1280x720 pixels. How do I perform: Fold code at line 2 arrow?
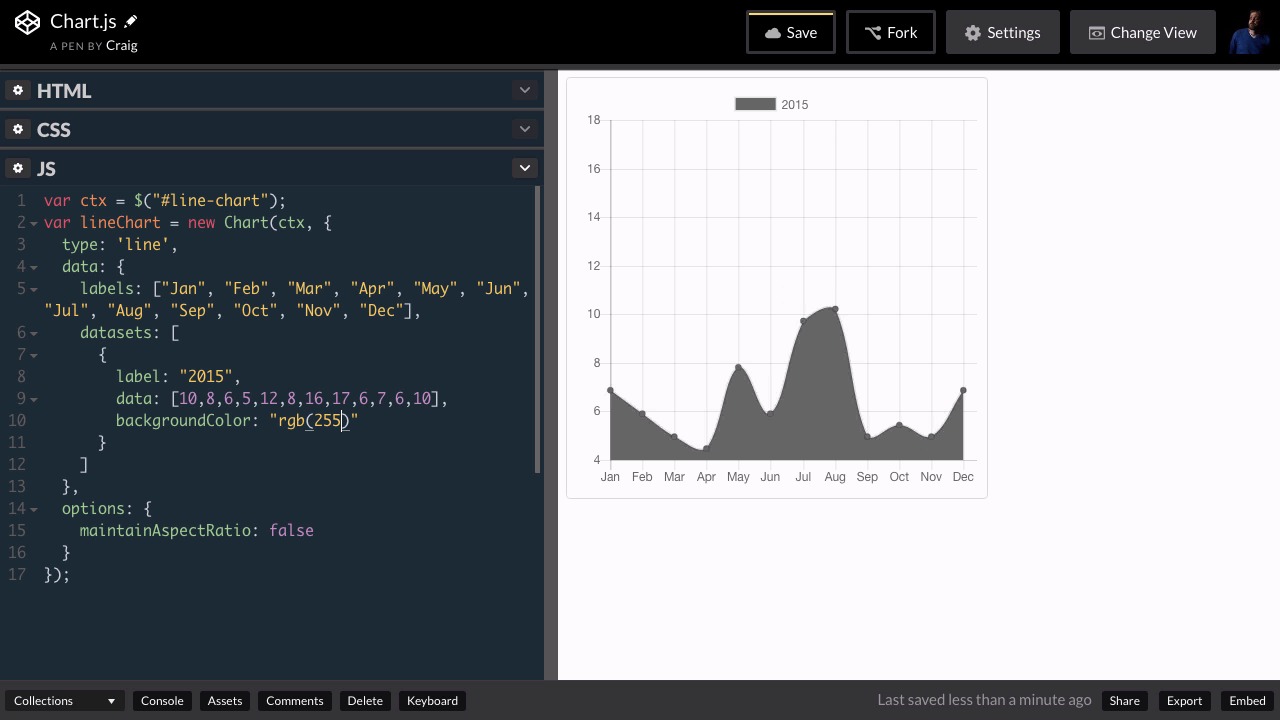[x=33, y=223]
